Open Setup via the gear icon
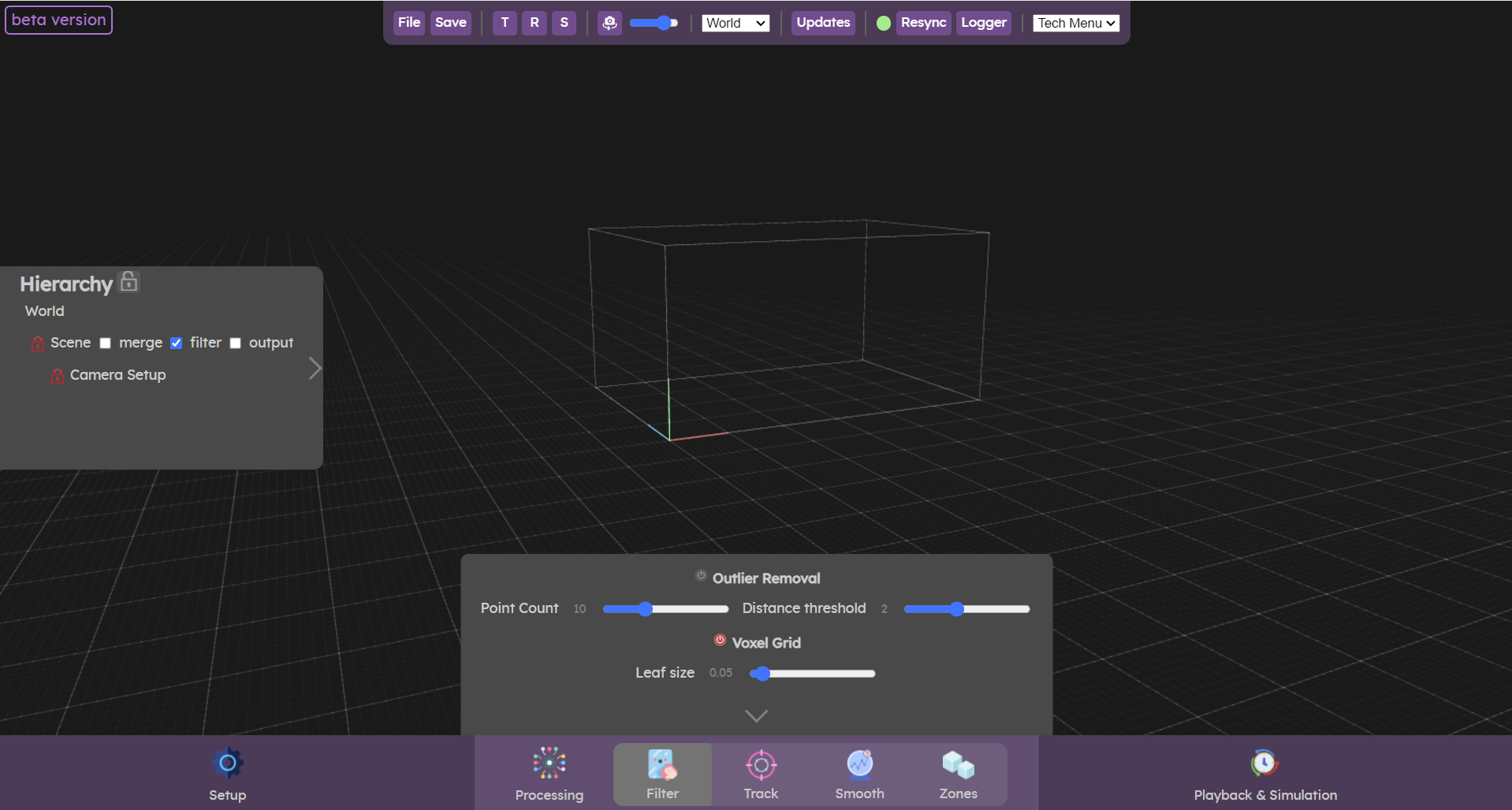This screenshot has width=1512, height=810. [227, 763]
